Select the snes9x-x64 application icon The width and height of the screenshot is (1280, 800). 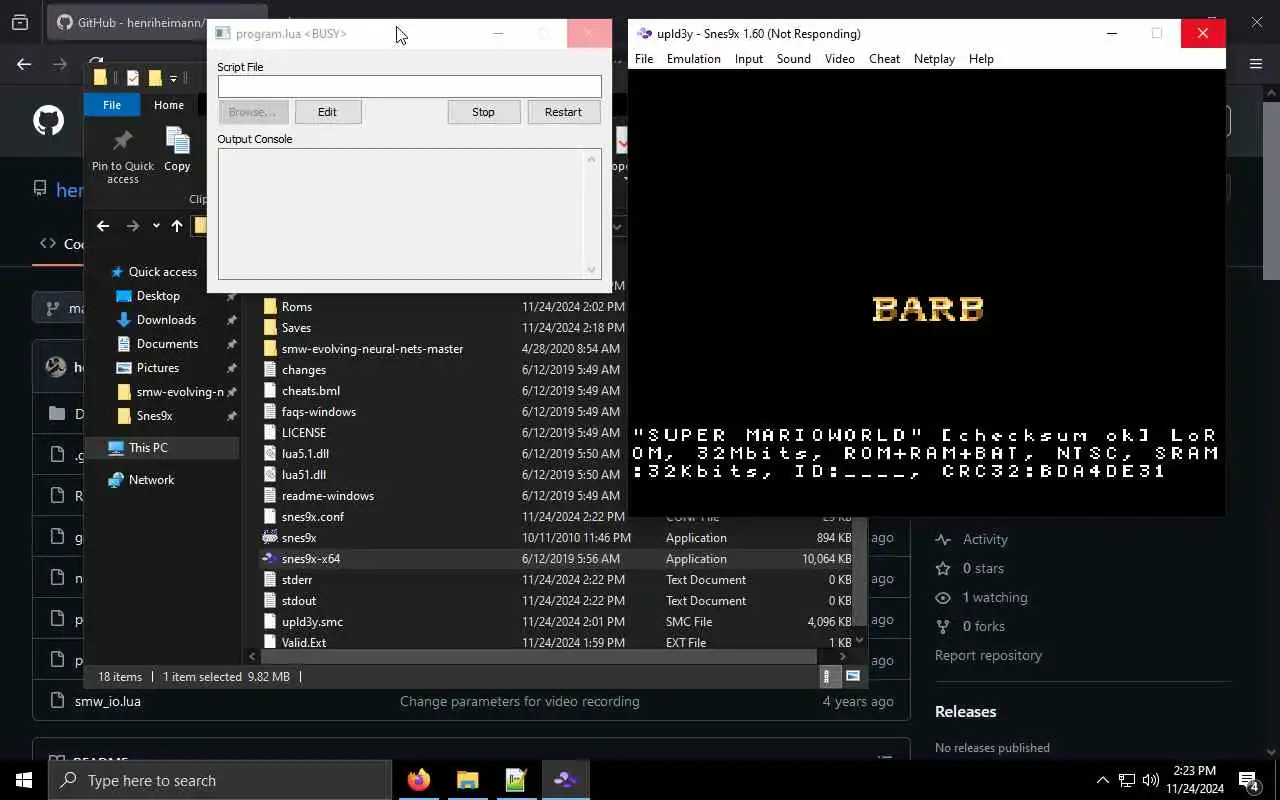pyautogui.click(x=269, y=559)
